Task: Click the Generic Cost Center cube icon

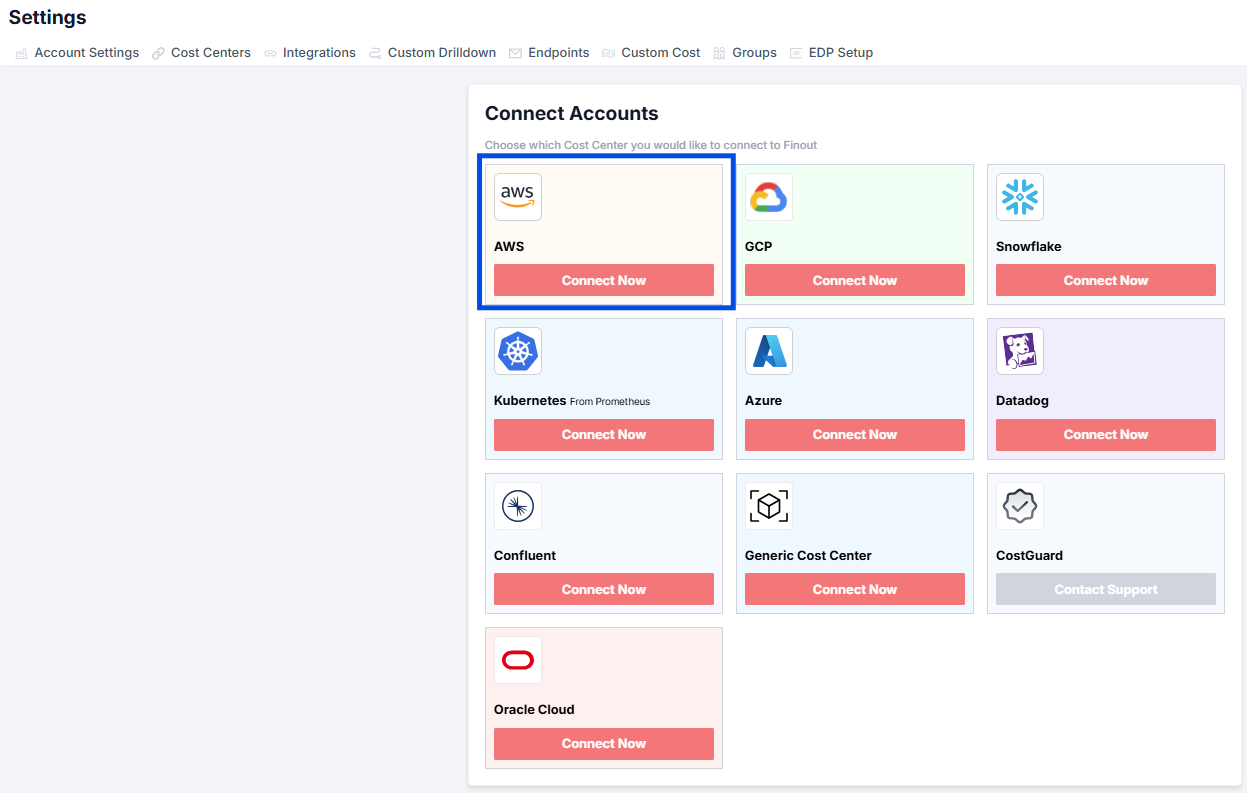Action: (768, 506)
